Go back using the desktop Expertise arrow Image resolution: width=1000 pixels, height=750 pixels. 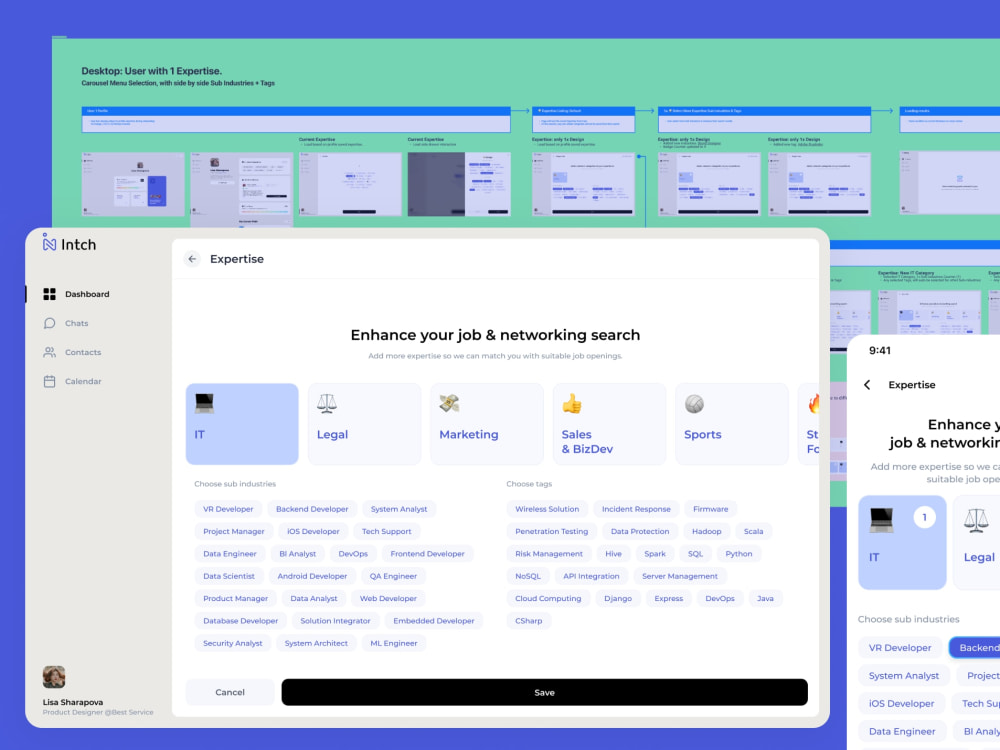coord(192,259)
